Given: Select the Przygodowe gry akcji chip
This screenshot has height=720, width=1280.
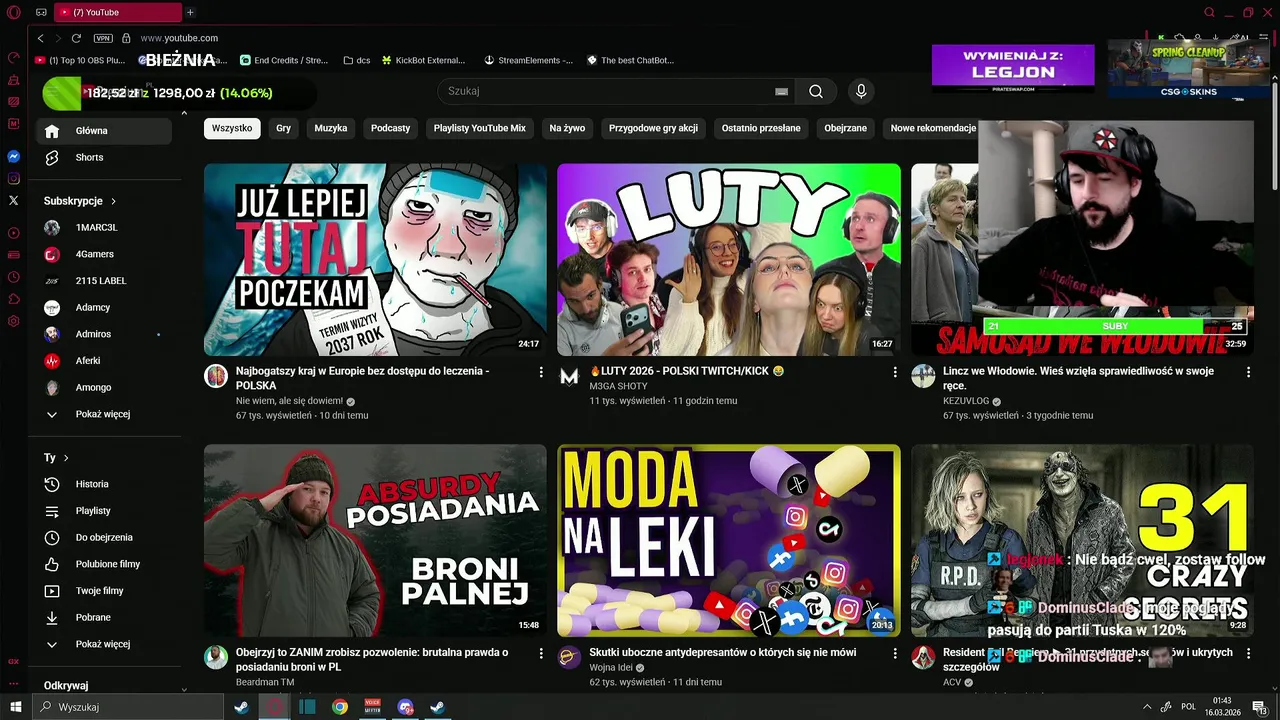Looking at the screenshot, I should 653,128.
